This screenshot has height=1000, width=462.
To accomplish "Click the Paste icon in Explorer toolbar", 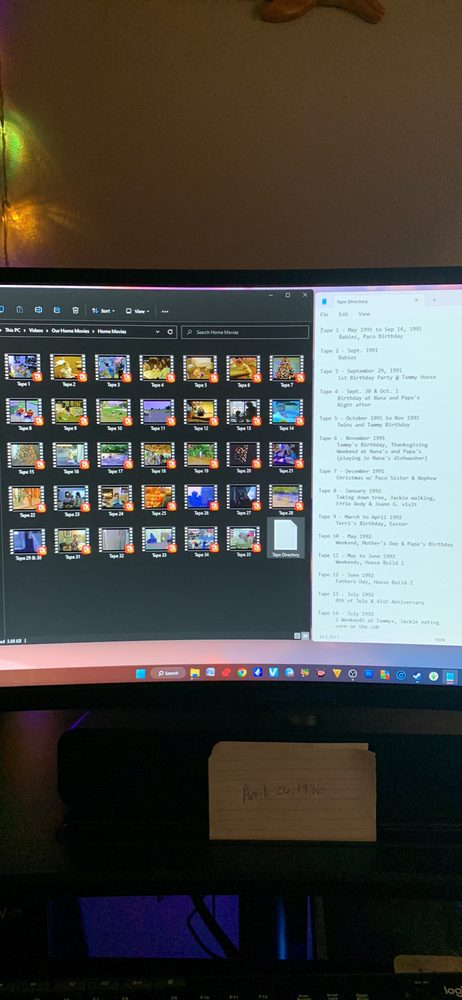I will tap(20, 310).
